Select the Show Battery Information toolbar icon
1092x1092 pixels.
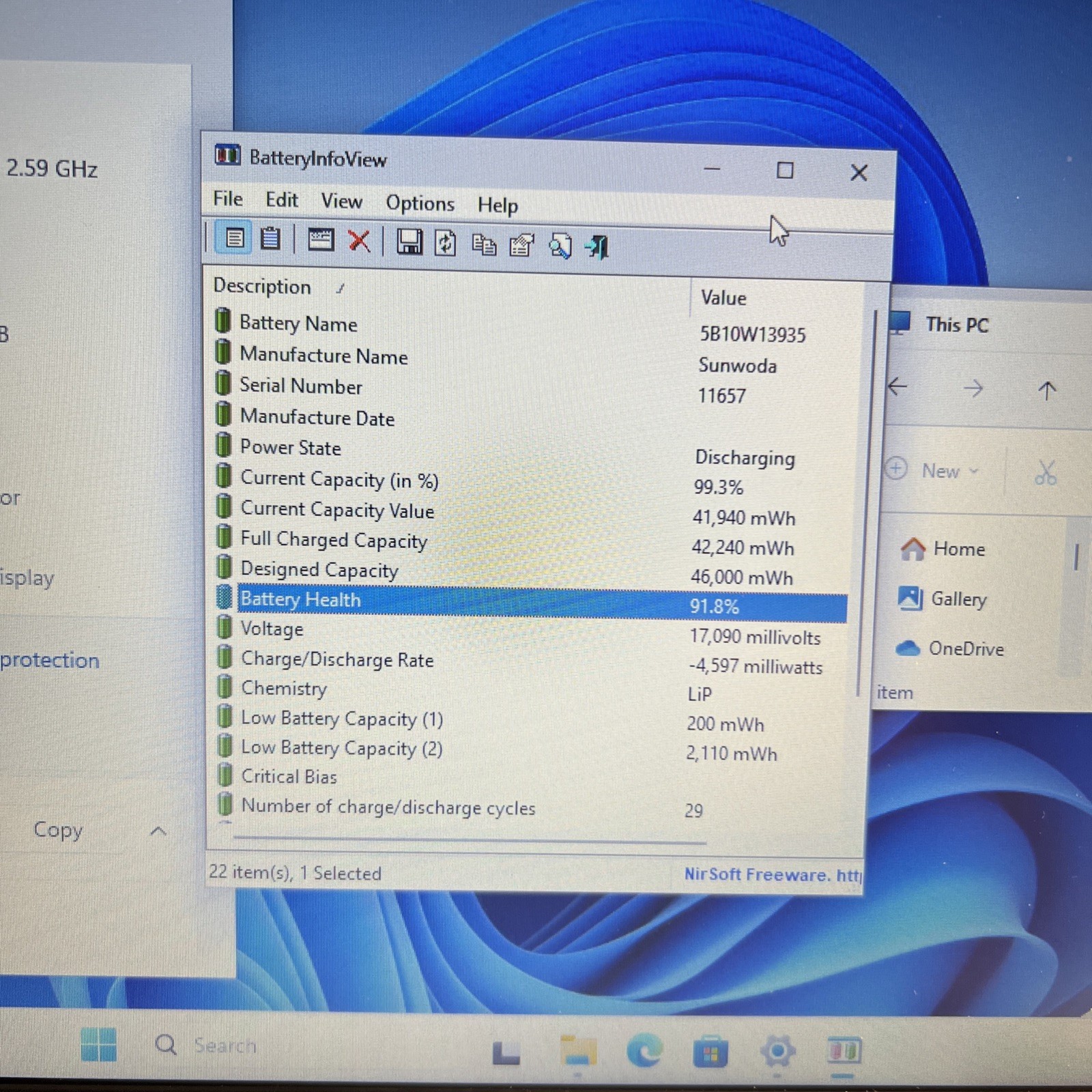pyautogui.click(x=234, y=238)
